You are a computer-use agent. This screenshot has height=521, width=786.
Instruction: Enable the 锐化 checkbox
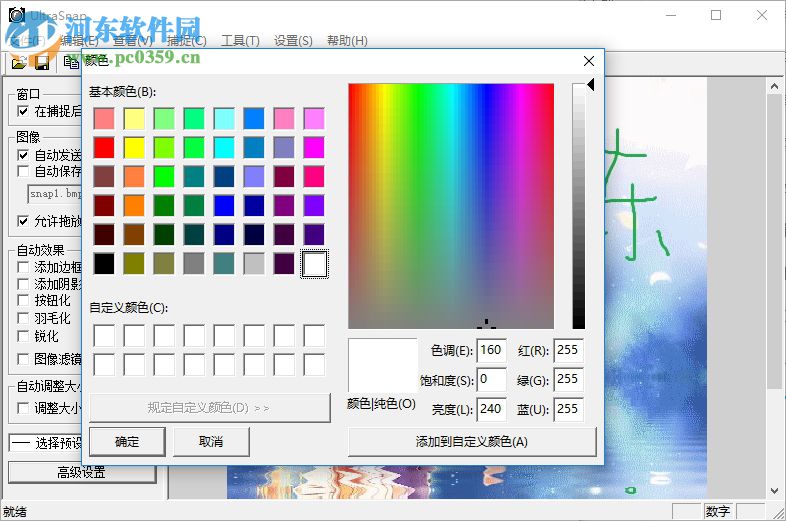[x=23, y=336]
